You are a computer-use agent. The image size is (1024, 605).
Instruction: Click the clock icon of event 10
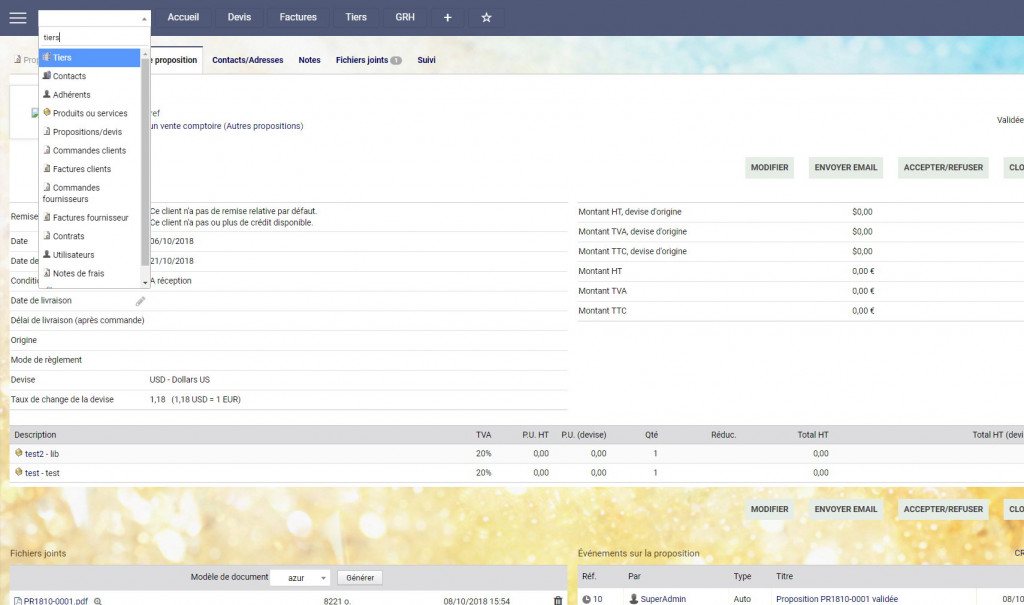click(x=586, y=599)
